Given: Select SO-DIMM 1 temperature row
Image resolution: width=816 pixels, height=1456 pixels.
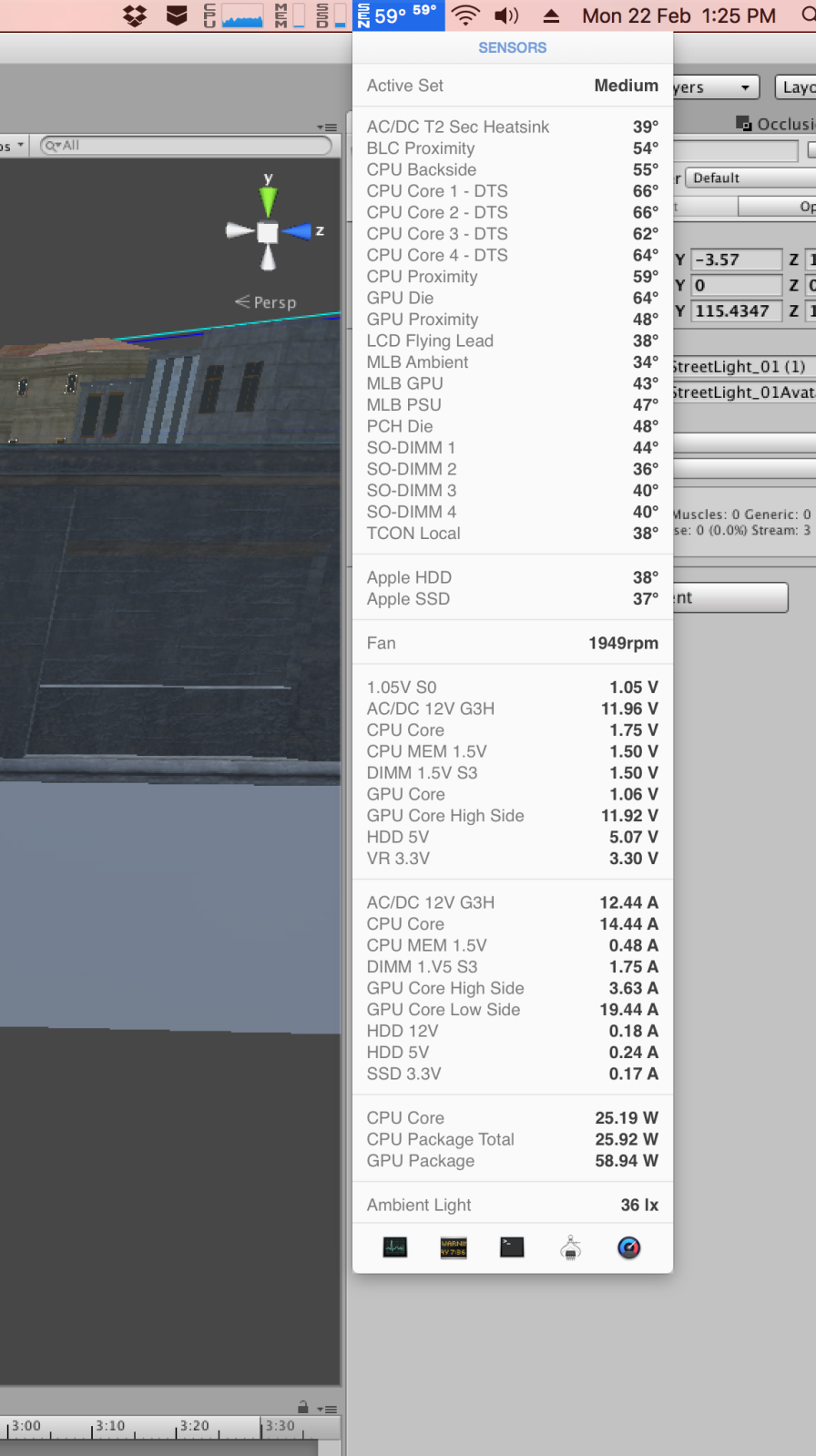Looking at the screenshot, I should coord(513,448).
